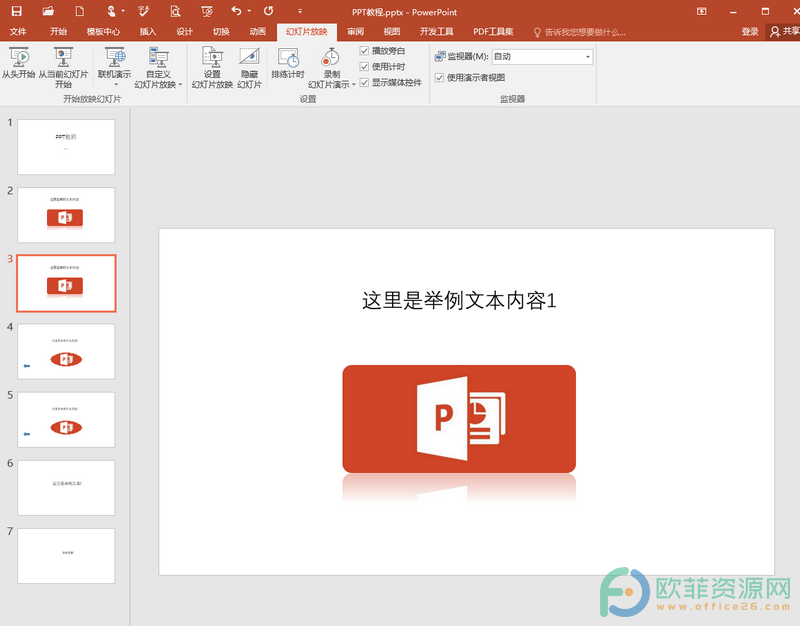Switch to the 动画 (Animations) tab

pos(258,32)
